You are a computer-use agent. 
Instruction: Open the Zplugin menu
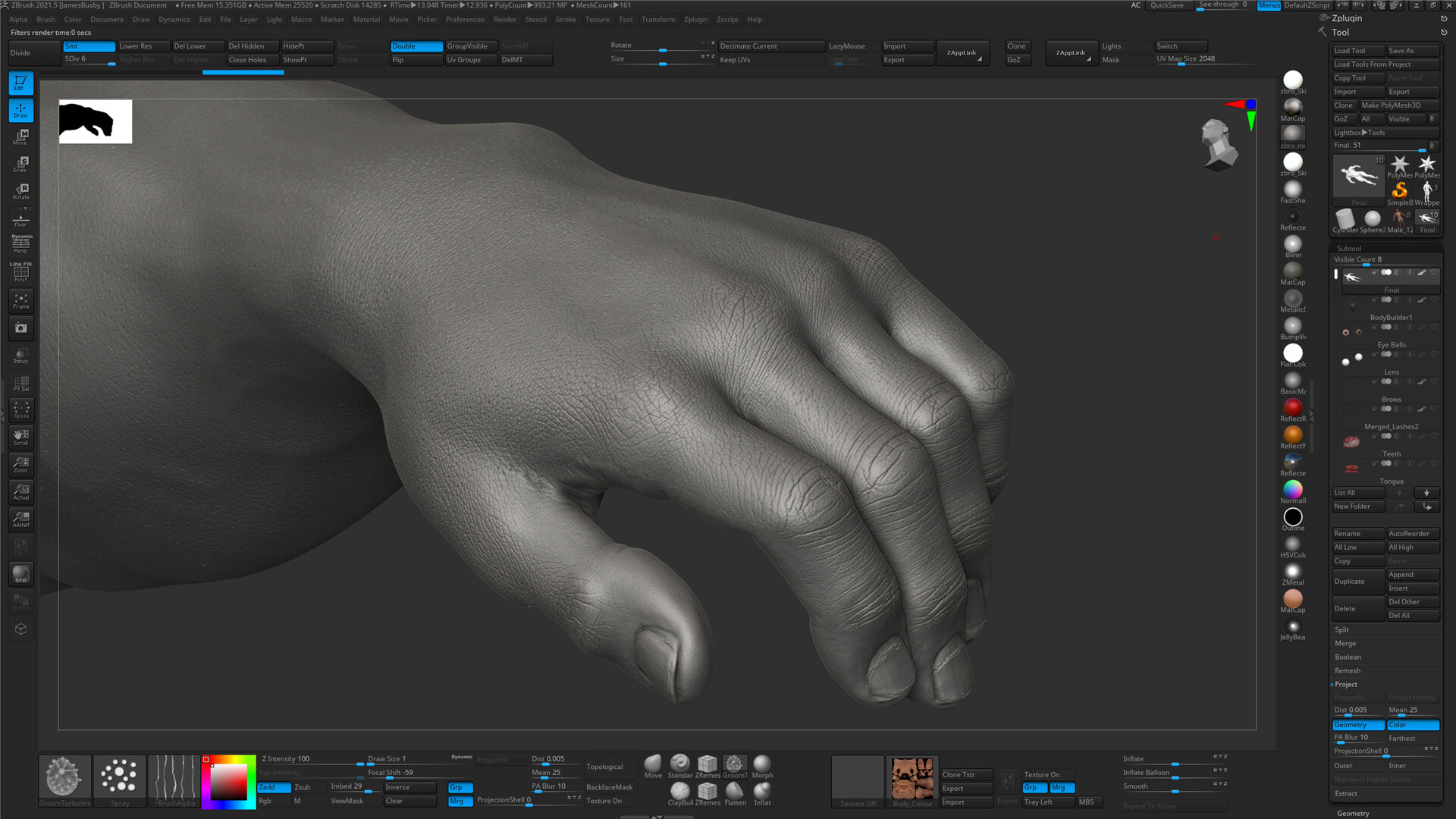click(x=695, y=19)
